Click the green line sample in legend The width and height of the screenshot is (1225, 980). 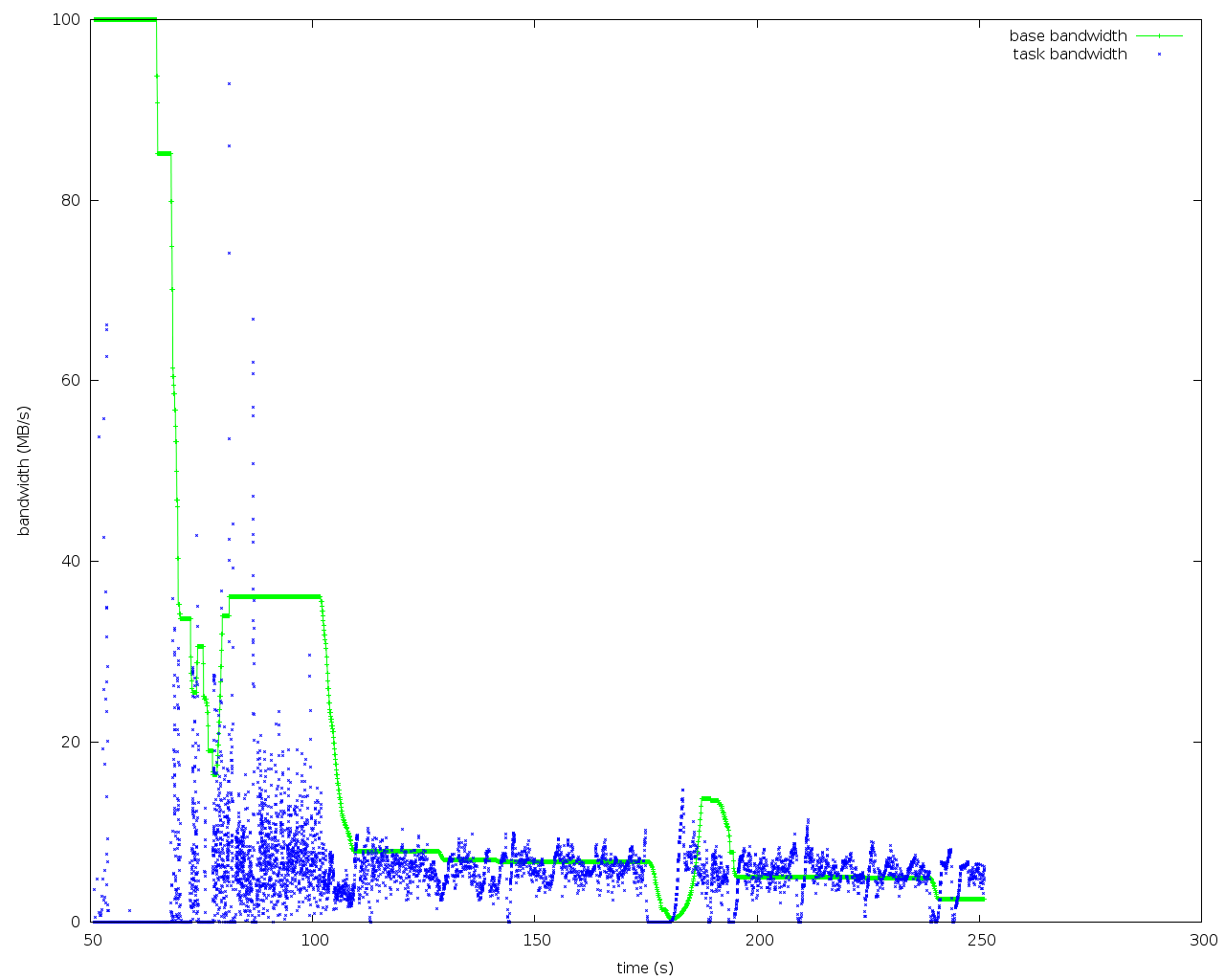[x=1159, y=36]
